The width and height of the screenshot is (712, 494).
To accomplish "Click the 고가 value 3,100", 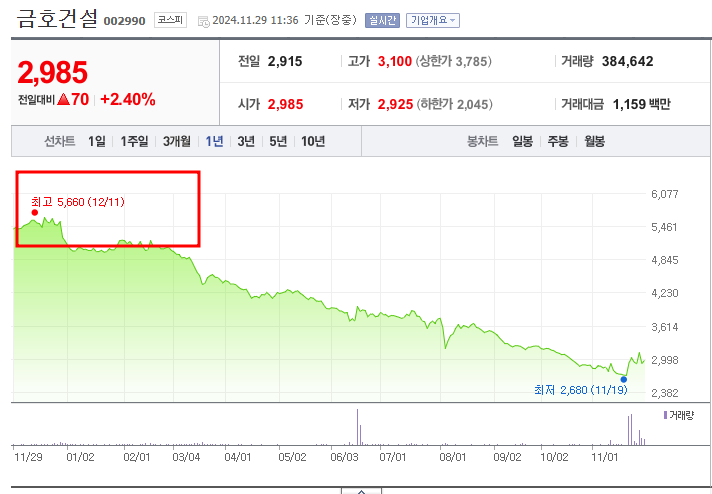I will tap(395, 61).
